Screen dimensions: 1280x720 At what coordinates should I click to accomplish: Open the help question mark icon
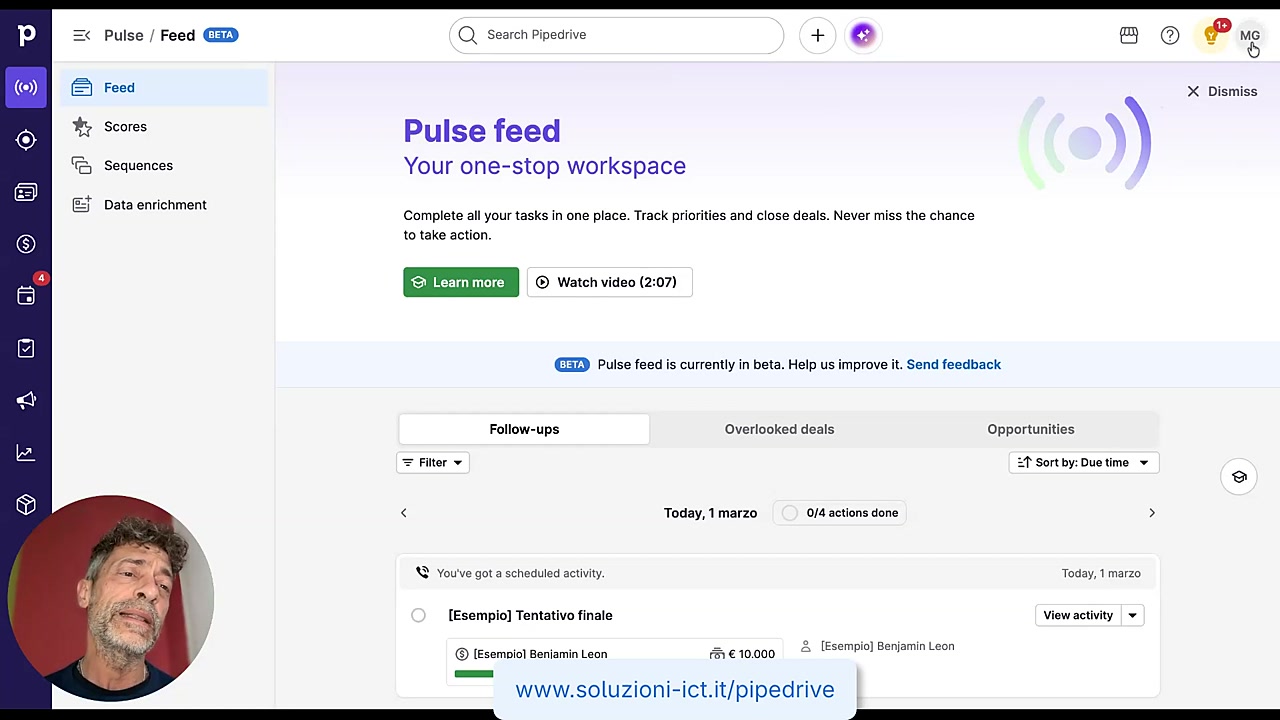[1170, 35]
